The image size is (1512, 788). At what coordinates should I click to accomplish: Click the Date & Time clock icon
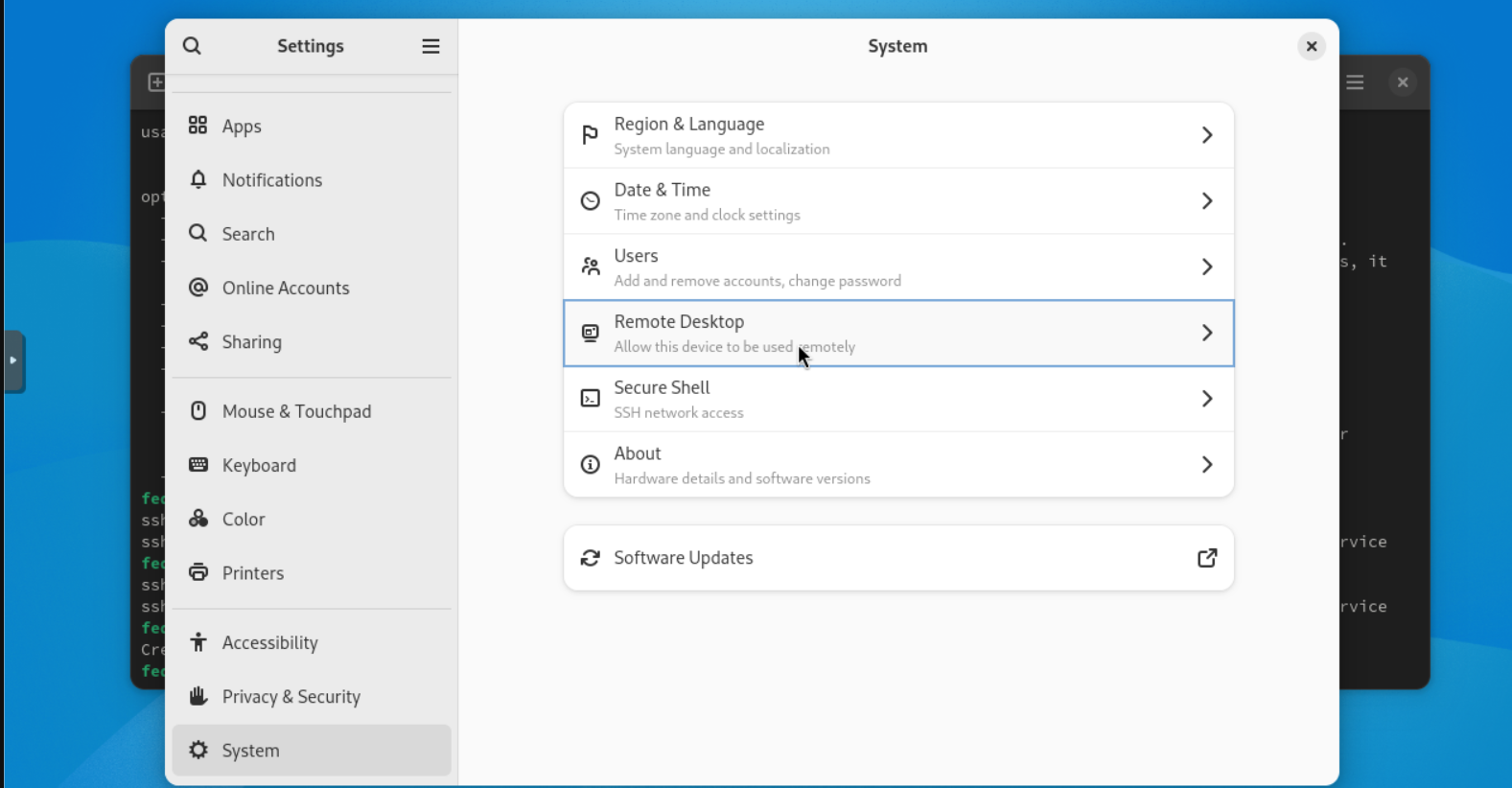590,201
